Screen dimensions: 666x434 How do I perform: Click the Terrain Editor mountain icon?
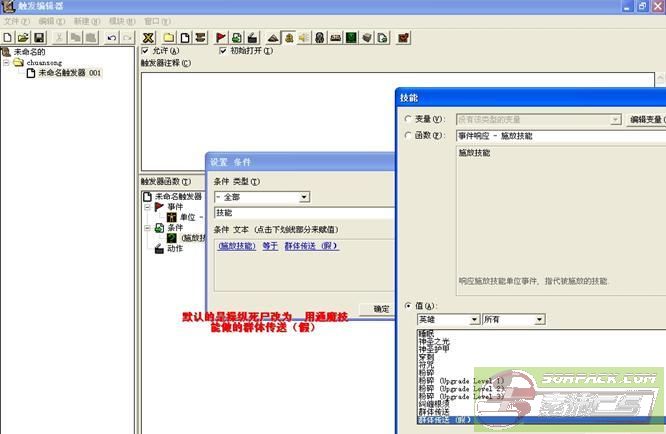tap(273, 37)
